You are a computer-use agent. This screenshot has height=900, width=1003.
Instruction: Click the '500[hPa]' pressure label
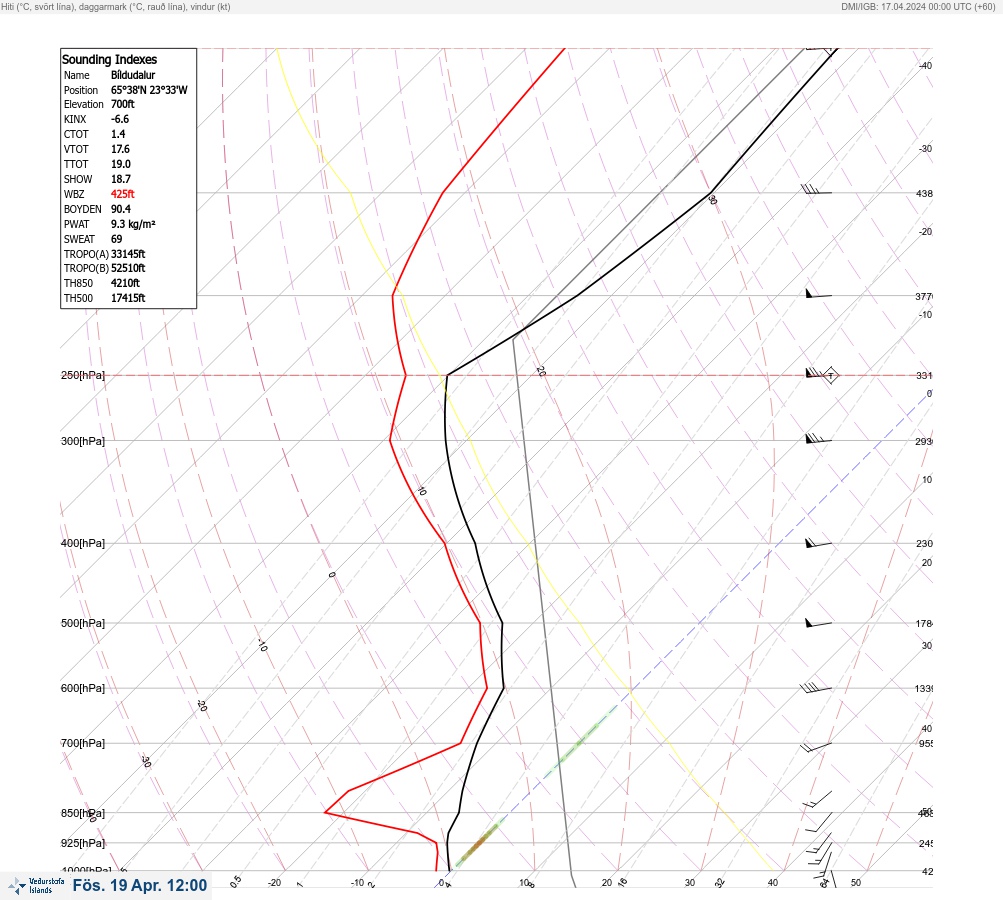coord(83,623)
